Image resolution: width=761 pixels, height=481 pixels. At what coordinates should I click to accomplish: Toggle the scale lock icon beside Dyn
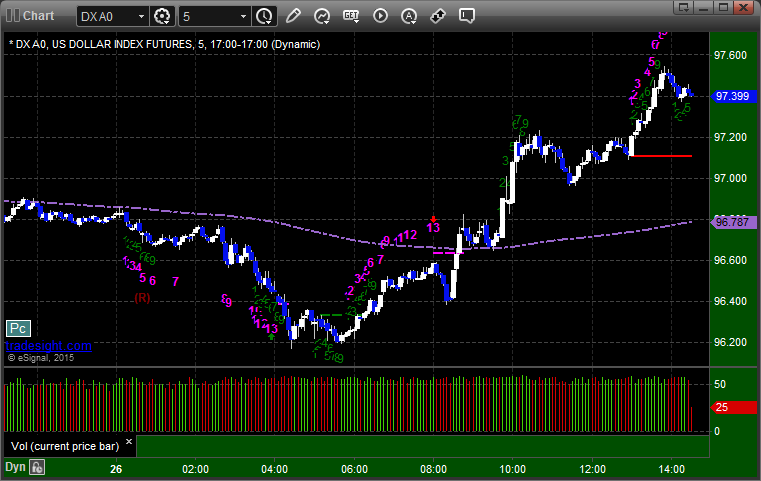click(x=37, y=467)
